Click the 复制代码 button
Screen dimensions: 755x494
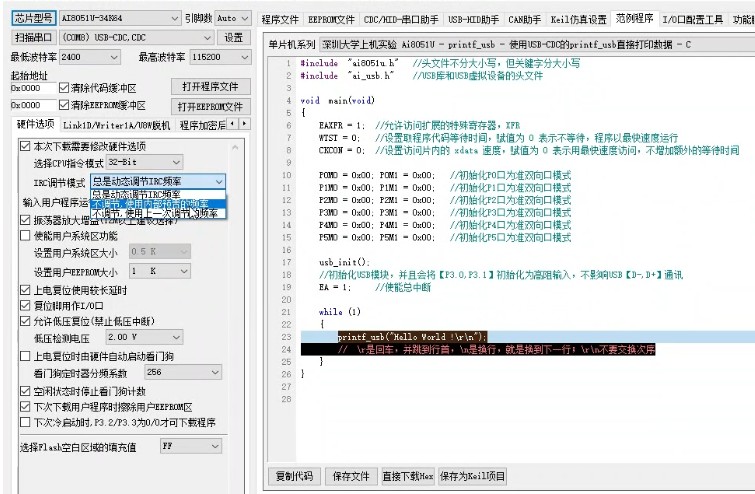[x=294, y=476]
